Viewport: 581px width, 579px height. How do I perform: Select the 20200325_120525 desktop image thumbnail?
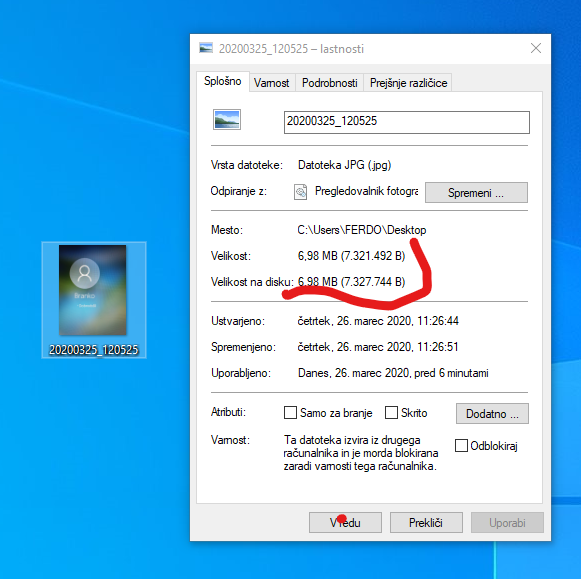(93, 290)
